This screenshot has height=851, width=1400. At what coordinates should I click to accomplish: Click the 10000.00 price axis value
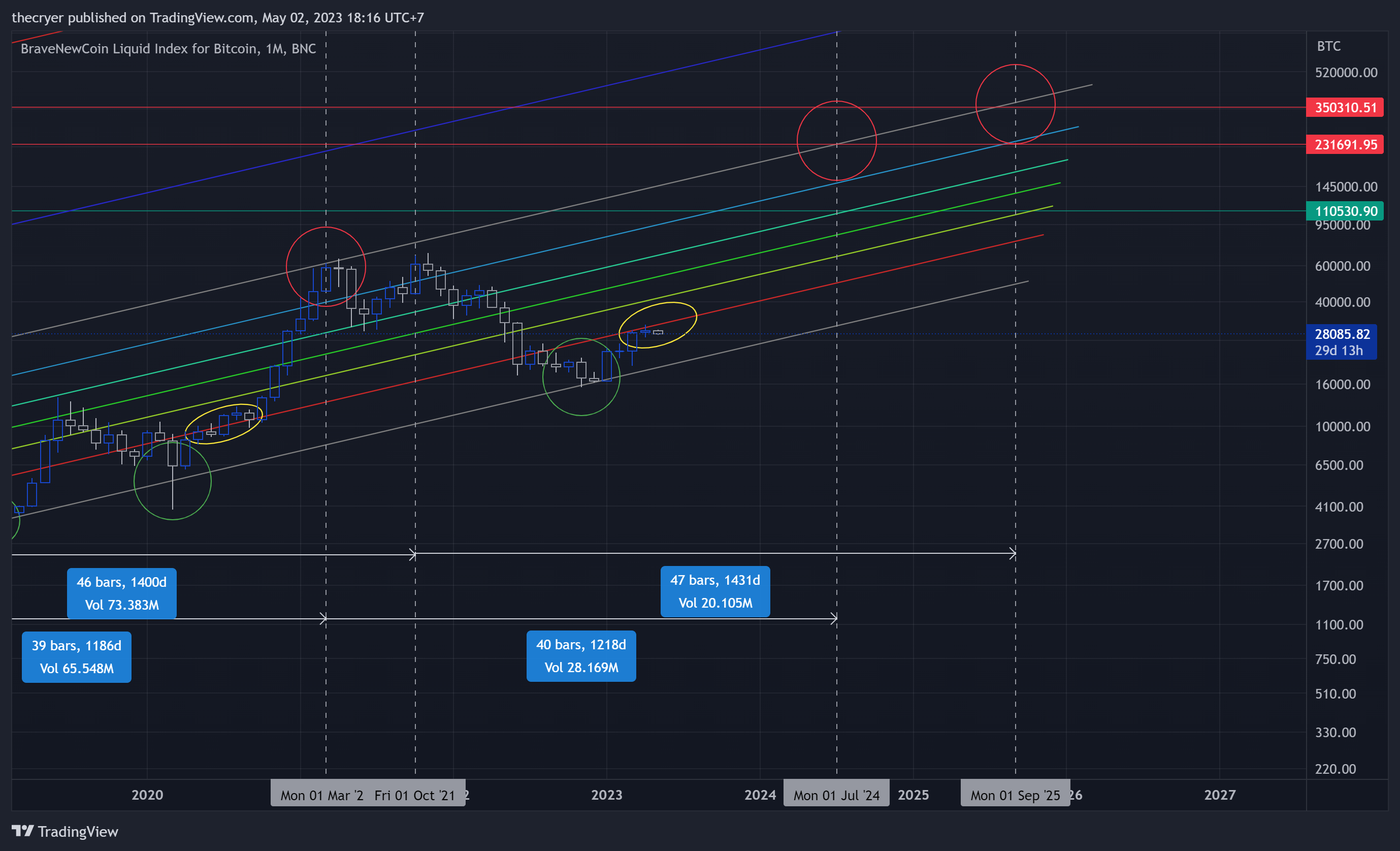(1343, 426)
